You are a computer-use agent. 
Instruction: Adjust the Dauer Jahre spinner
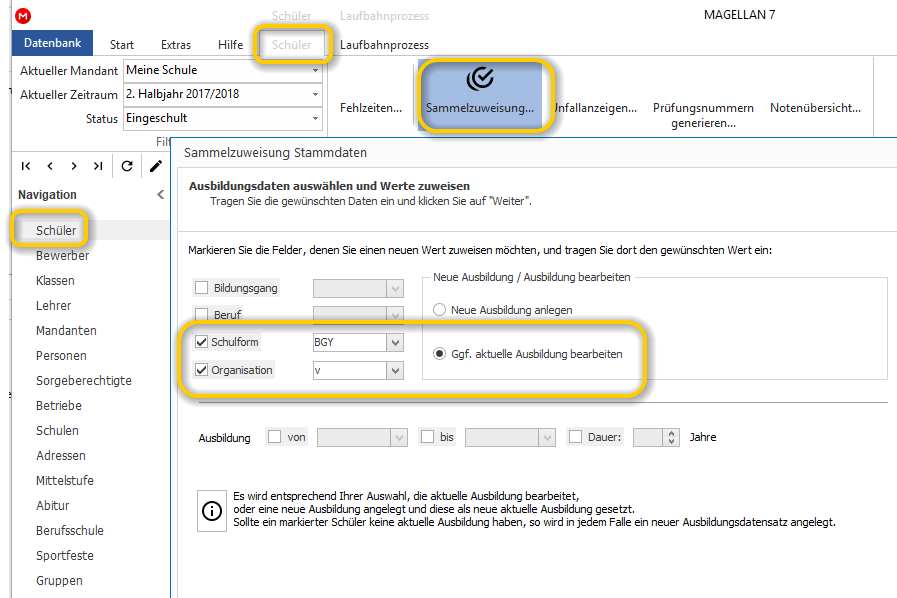671,438
